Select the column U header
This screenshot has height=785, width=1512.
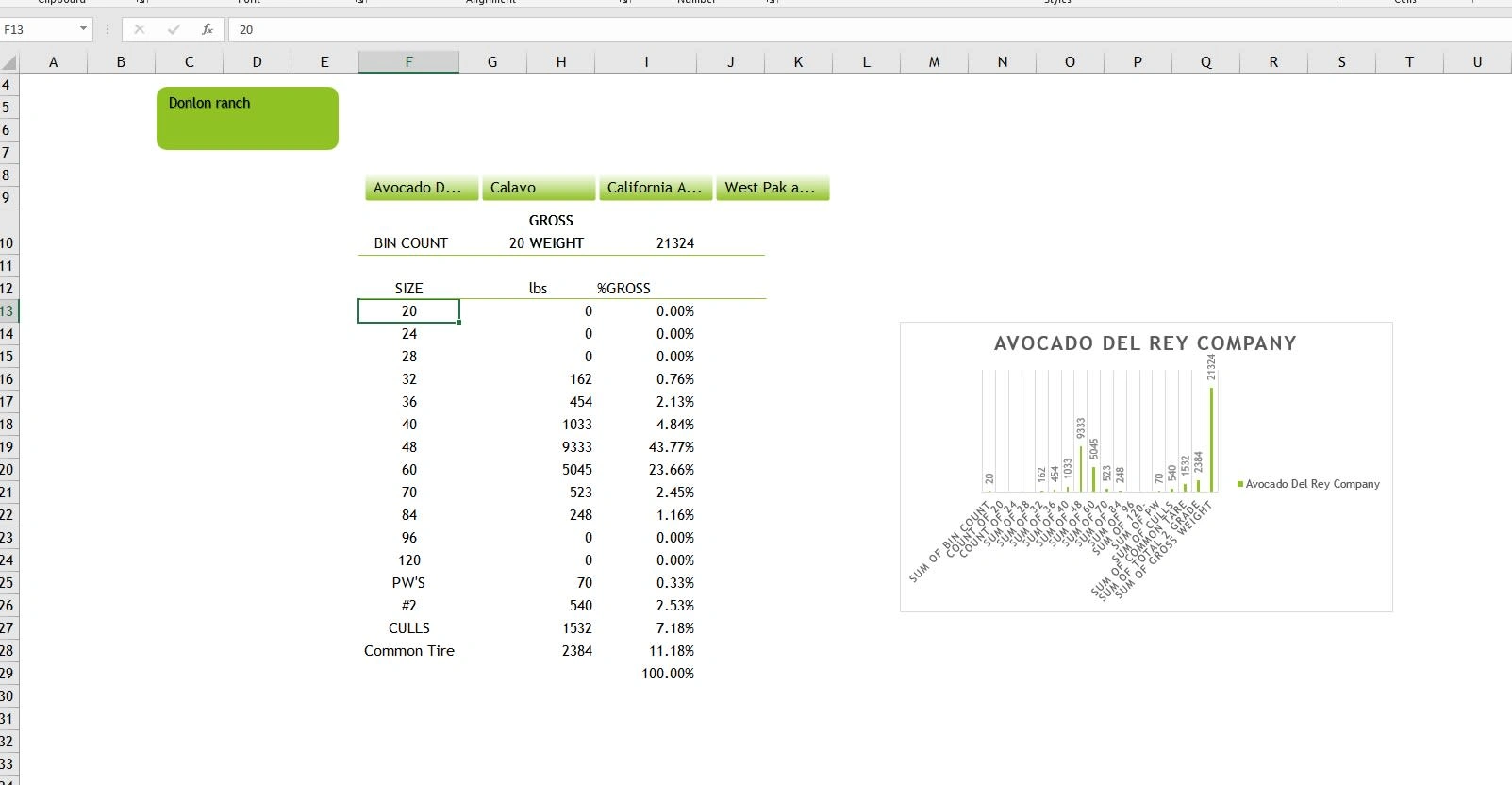click(1477, 62)
